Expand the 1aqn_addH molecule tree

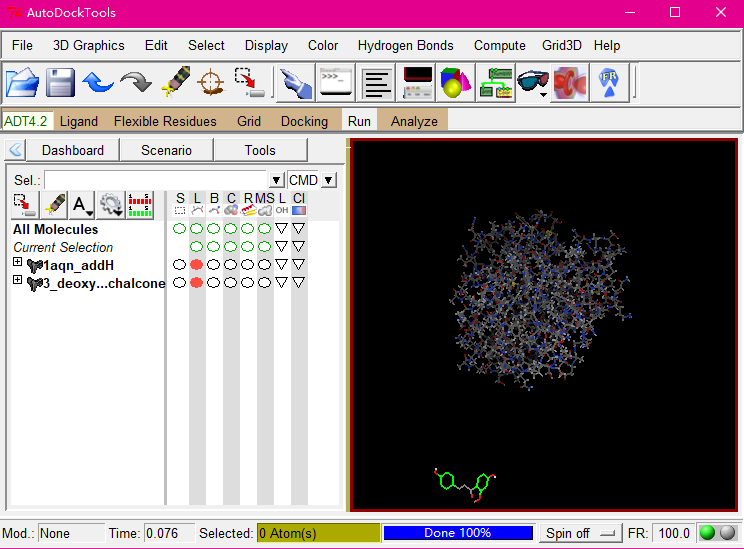(x=18, y=263)
